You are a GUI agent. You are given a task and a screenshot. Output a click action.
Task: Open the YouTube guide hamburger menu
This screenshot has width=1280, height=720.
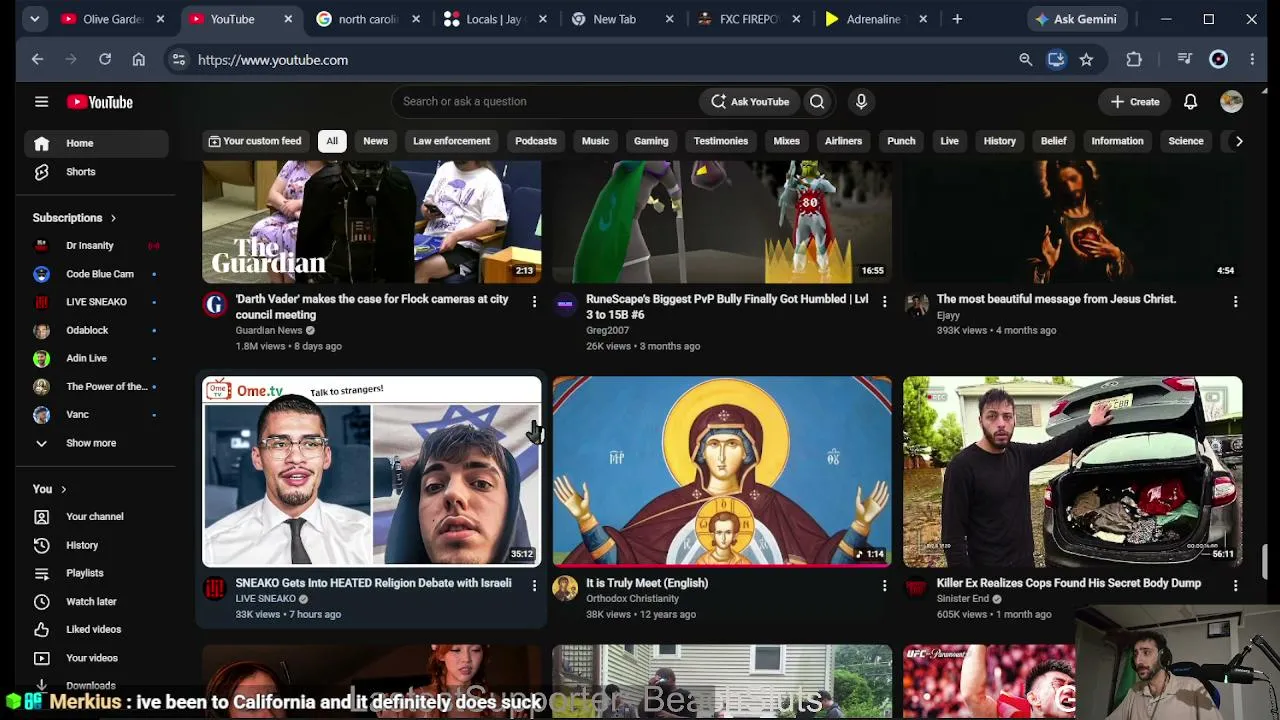click(x=41, y=101)
